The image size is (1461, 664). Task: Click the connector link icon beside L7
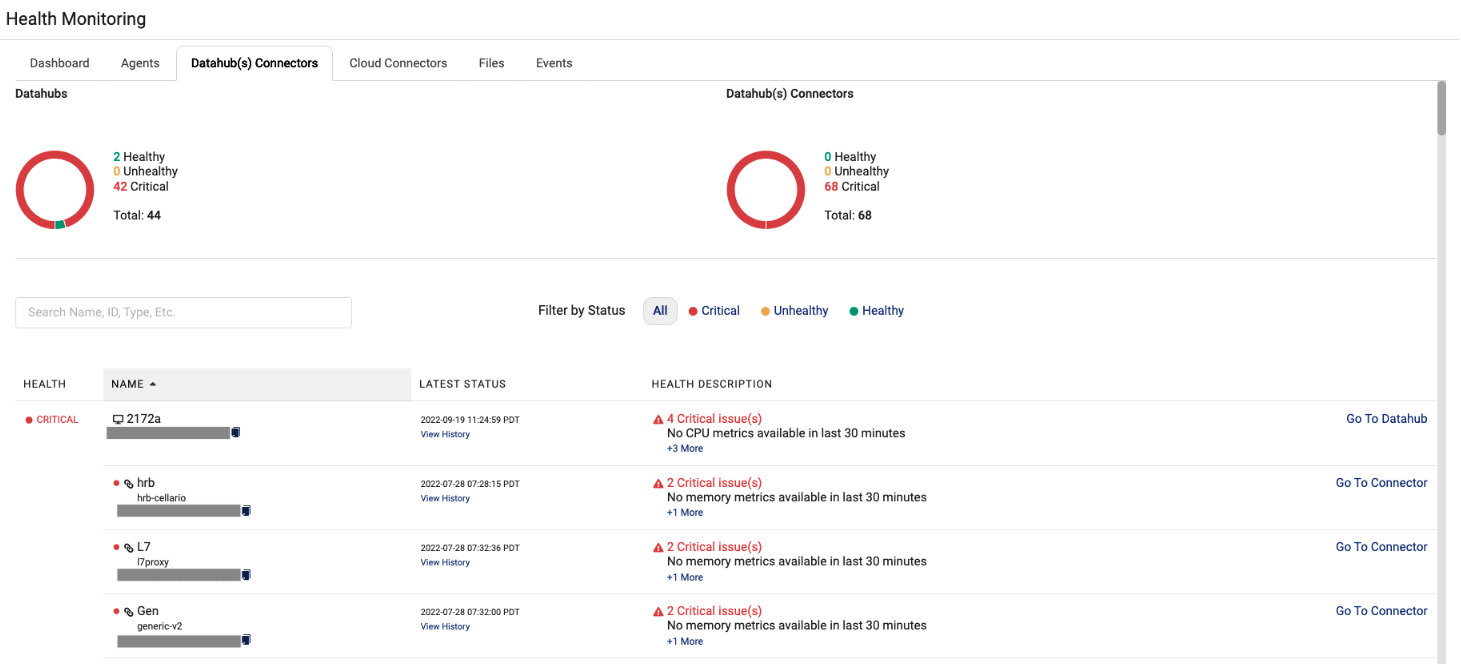click(128, 546)
